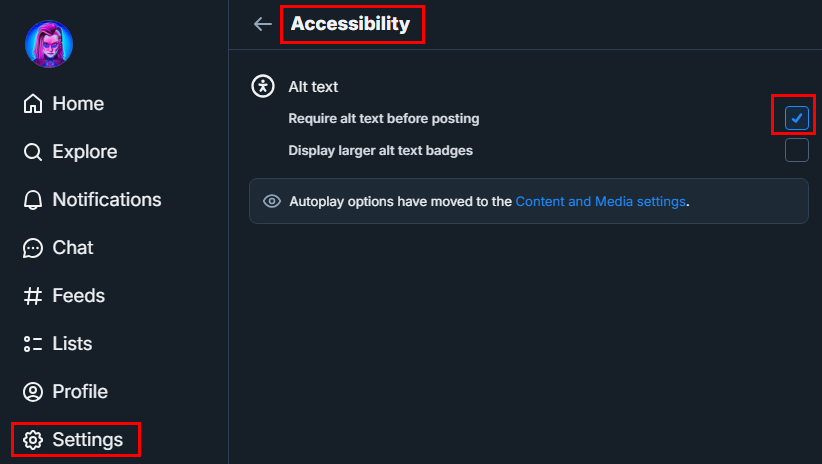This screenshot has width=822, height=464.
Task: Click the Lists icon in sidebar
Action: pyautogui.click(x=33, y=344)
